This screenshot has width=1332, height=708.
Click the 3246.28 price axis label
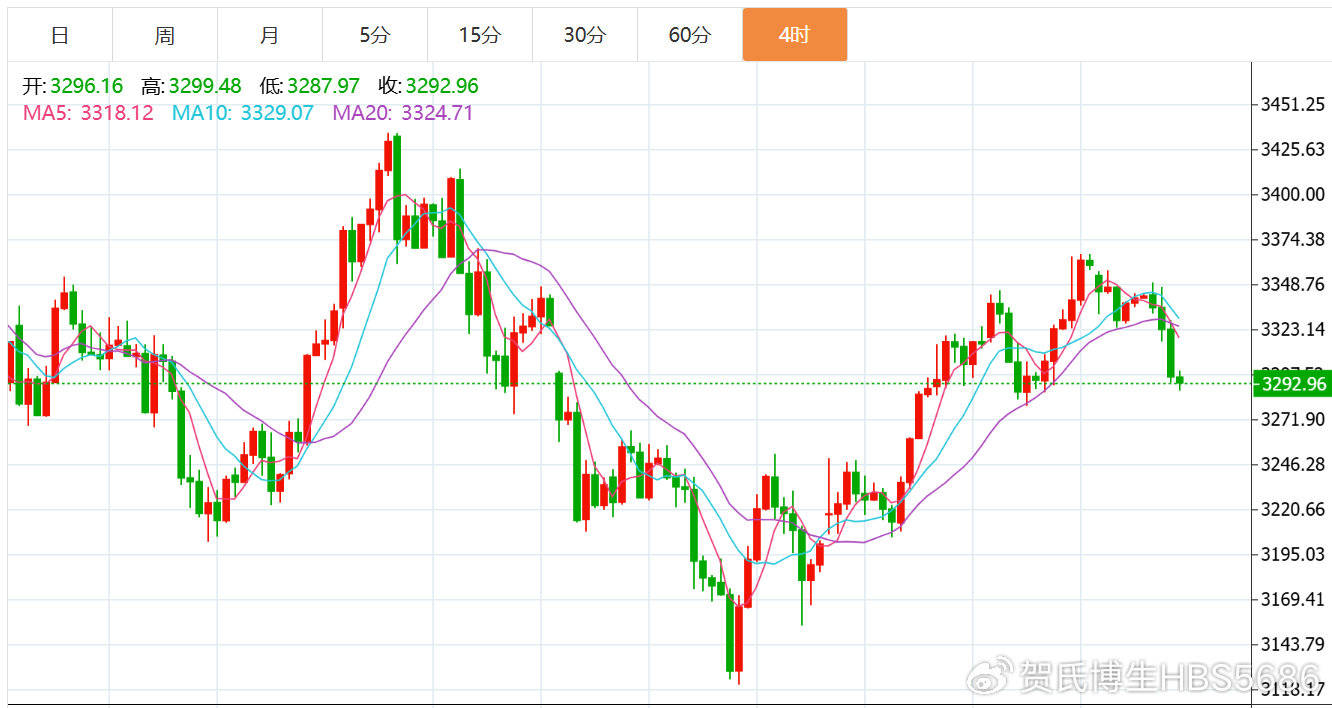1293,464
